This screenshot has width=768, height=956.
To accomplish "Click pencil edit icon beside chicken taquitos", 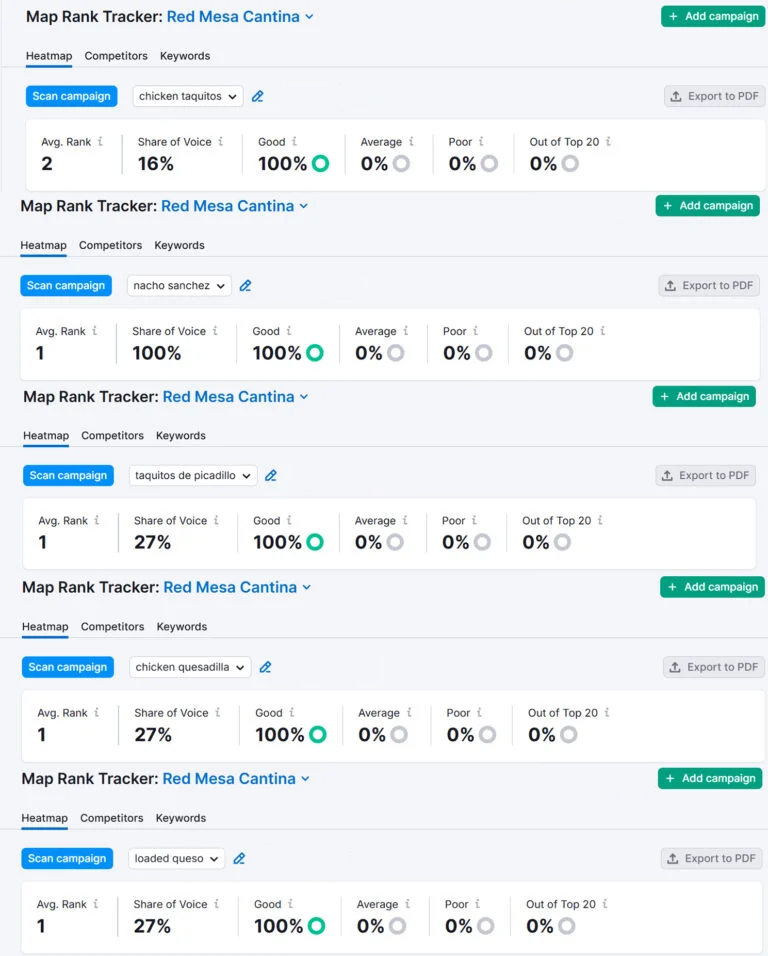I will click(x=258, y=97).
